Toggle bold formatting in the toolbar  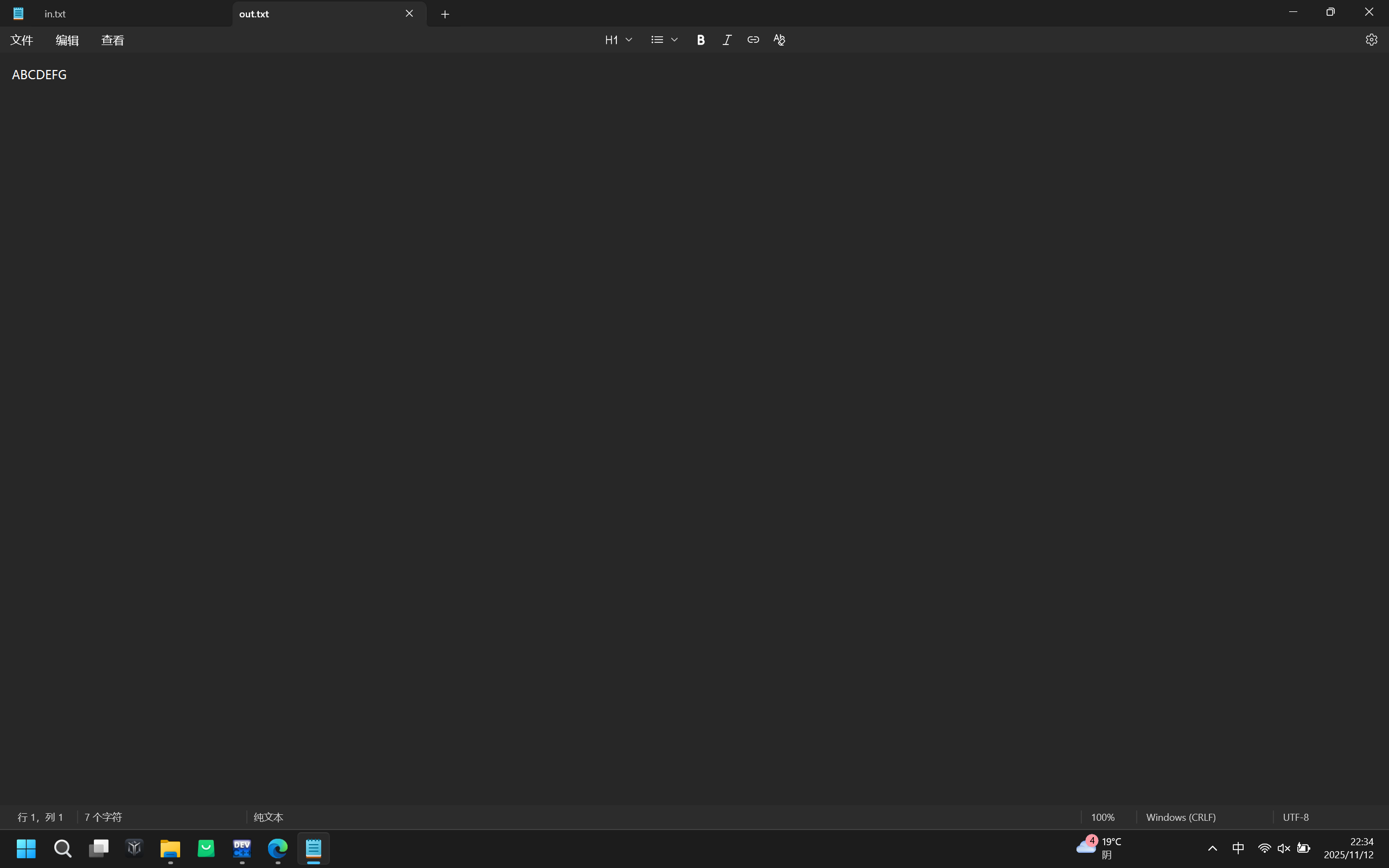pyautogui.click(x=700, y=40)
